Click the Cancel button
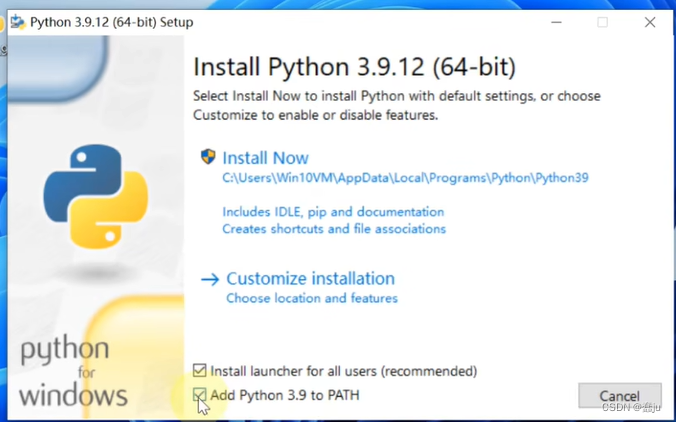The width and height of the screenshot is (676, 422). [x=620, y=395]
